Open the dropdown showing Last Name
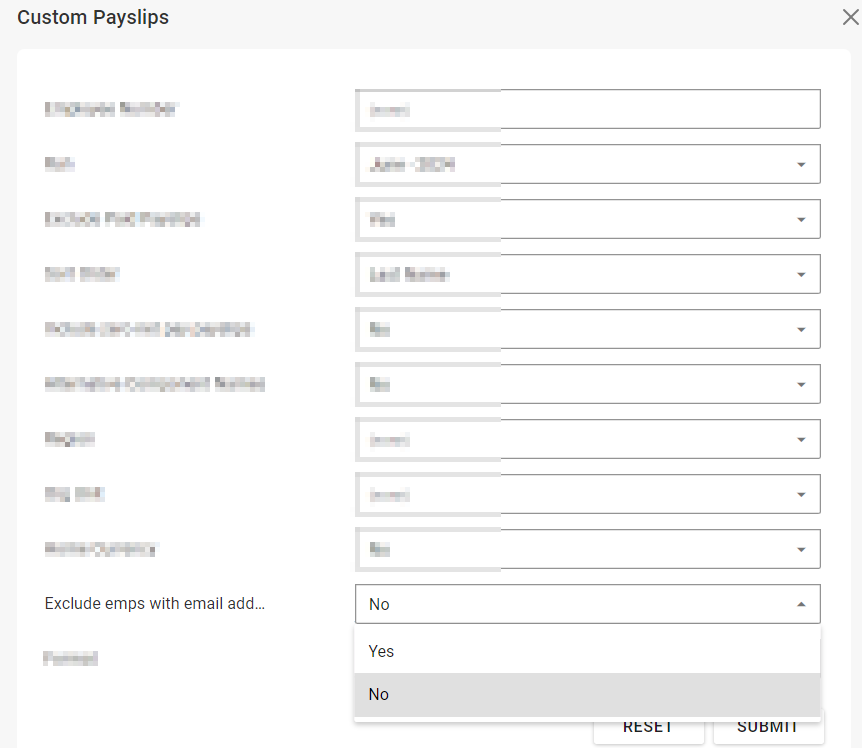The height and width of the screenshot is (748, 862). [x=587, y=275]
